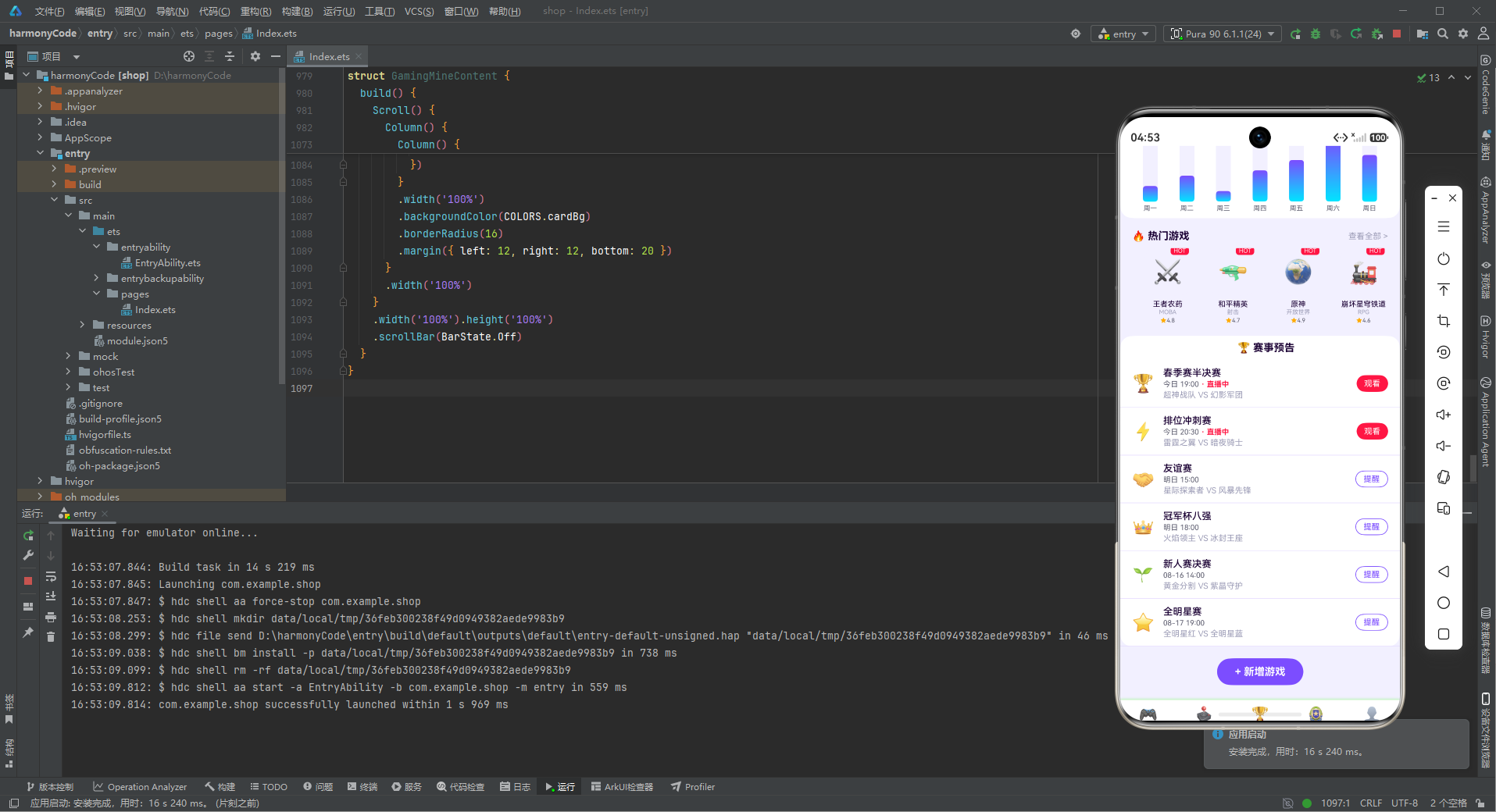Viewport: 1496px width, 812px height.
Task: Click the project tree vertical scrollbar
Action: [282, 226]
